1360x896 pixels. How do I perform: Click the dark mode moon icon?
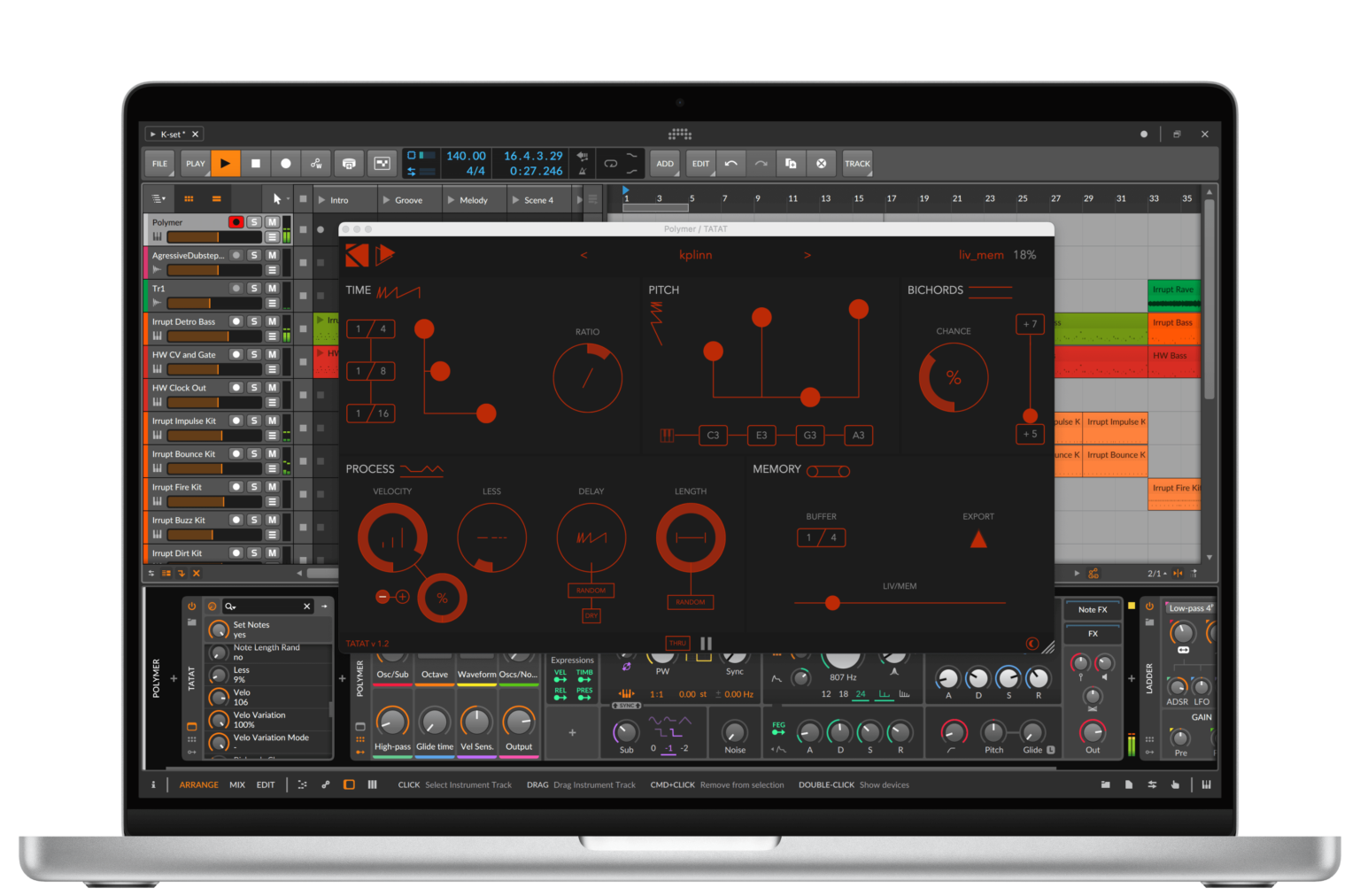point(1032,644)
